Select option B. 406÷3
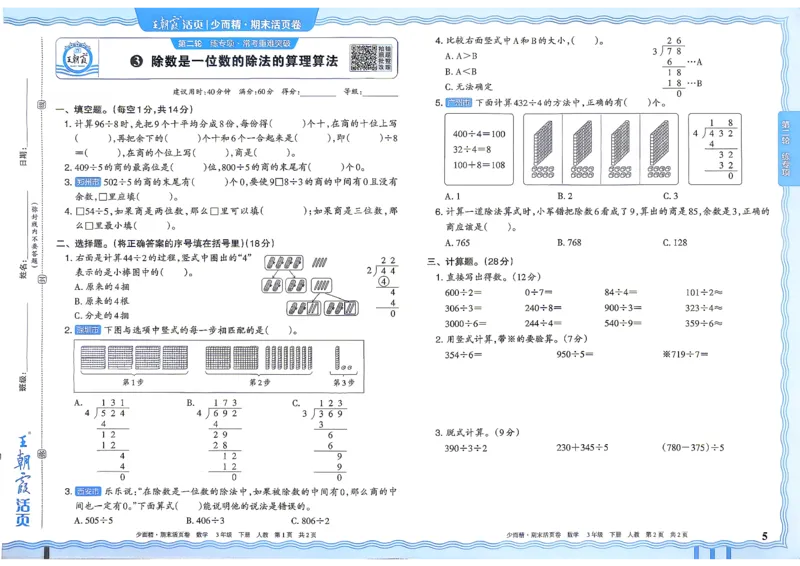Screen dimensions: 800x566 pyautogui.click(x=205, y=521)
